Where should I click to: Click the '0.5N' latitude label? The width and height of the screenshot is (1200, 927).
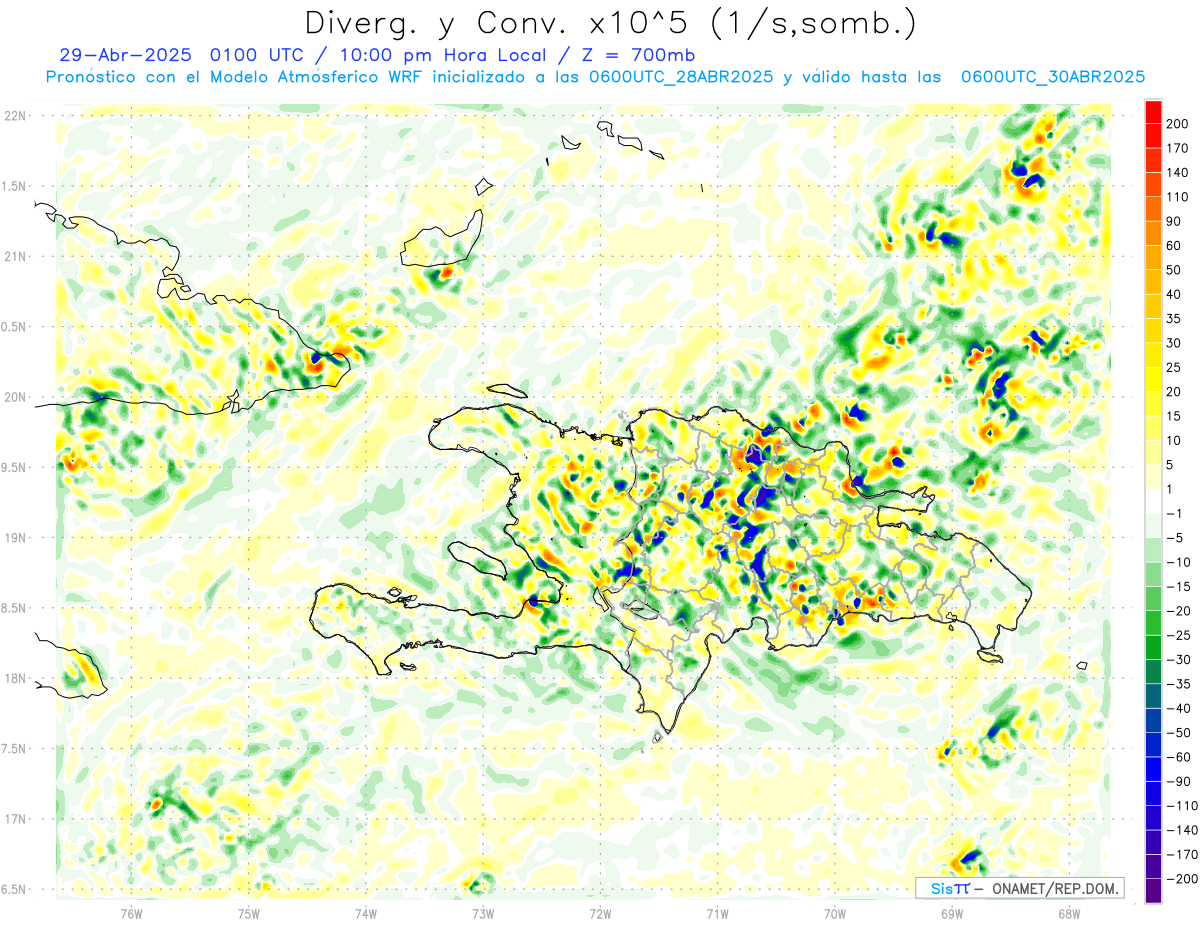[14, 327]
